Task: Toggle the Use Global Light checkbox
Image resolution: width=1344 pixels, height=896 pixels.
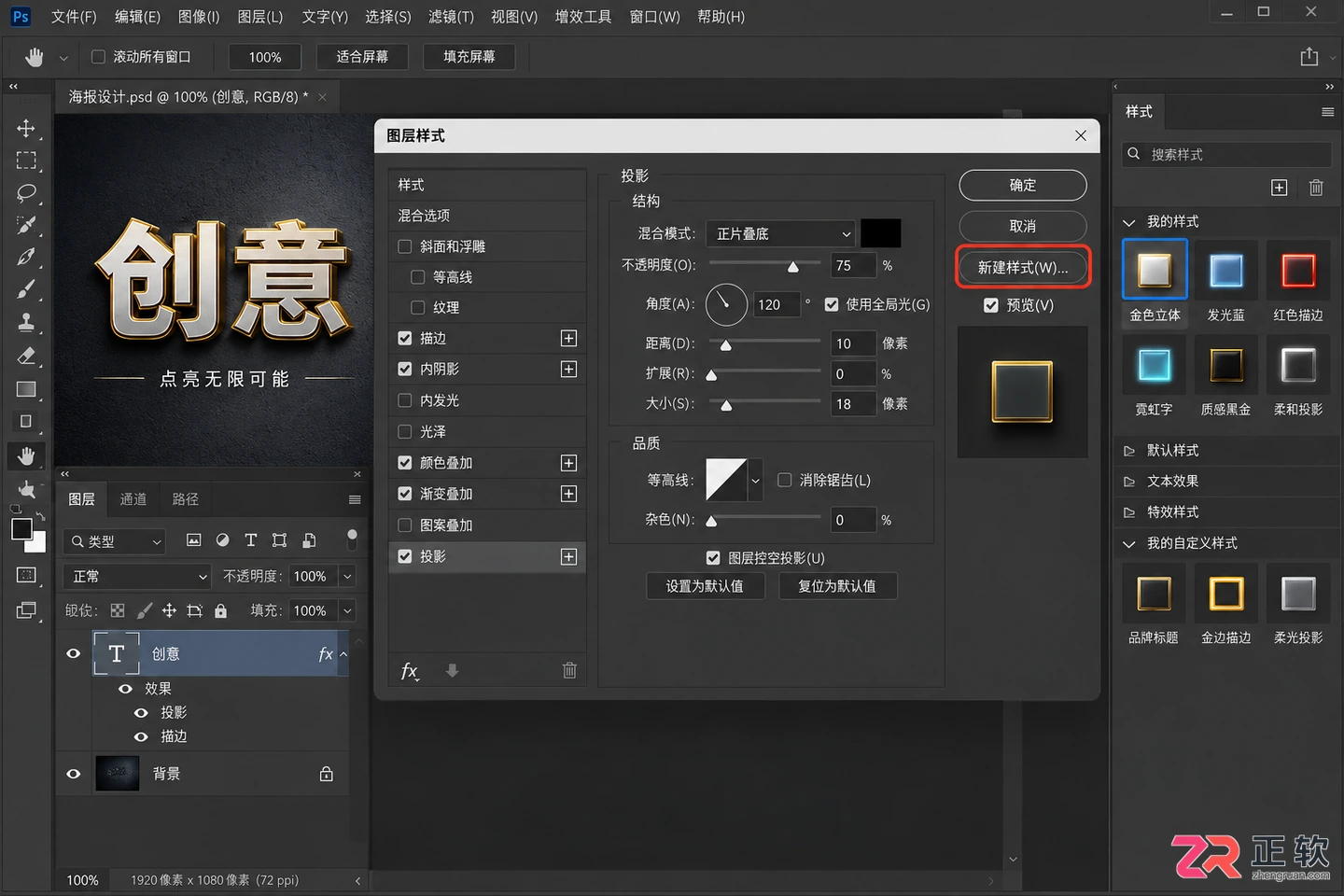Action: (832, 304)
